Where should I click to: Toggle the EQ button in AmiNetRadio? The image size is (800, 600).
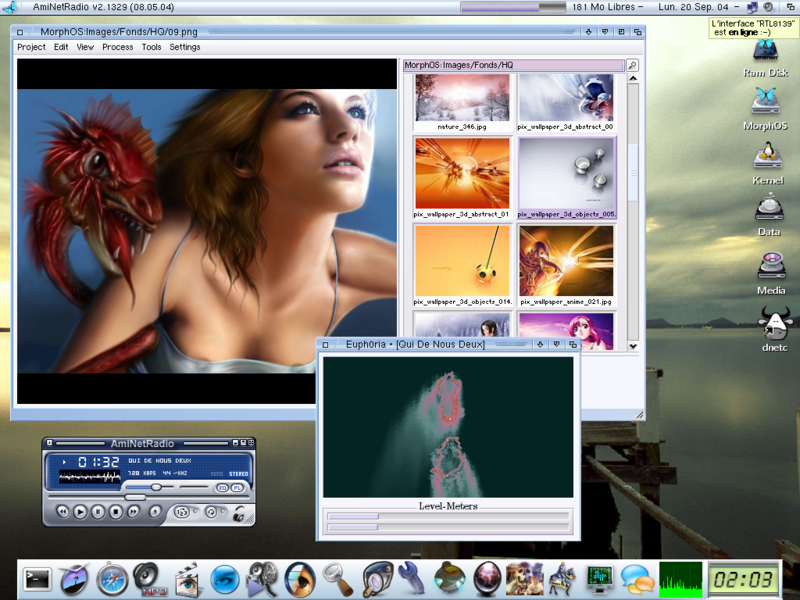tap(221, 488)
